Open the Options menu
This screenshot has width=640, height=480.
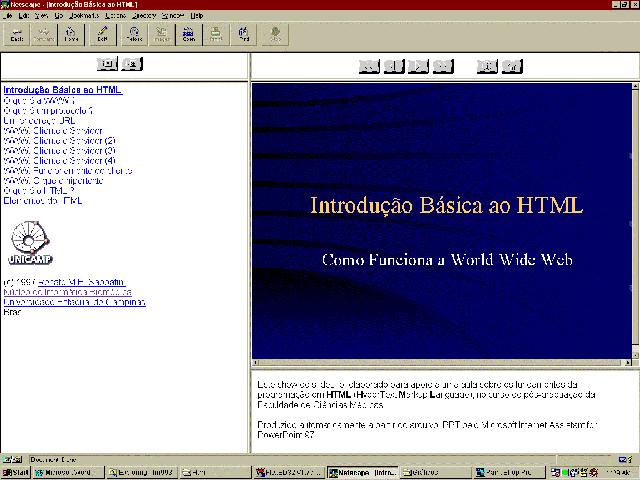(x=116, y=16)
